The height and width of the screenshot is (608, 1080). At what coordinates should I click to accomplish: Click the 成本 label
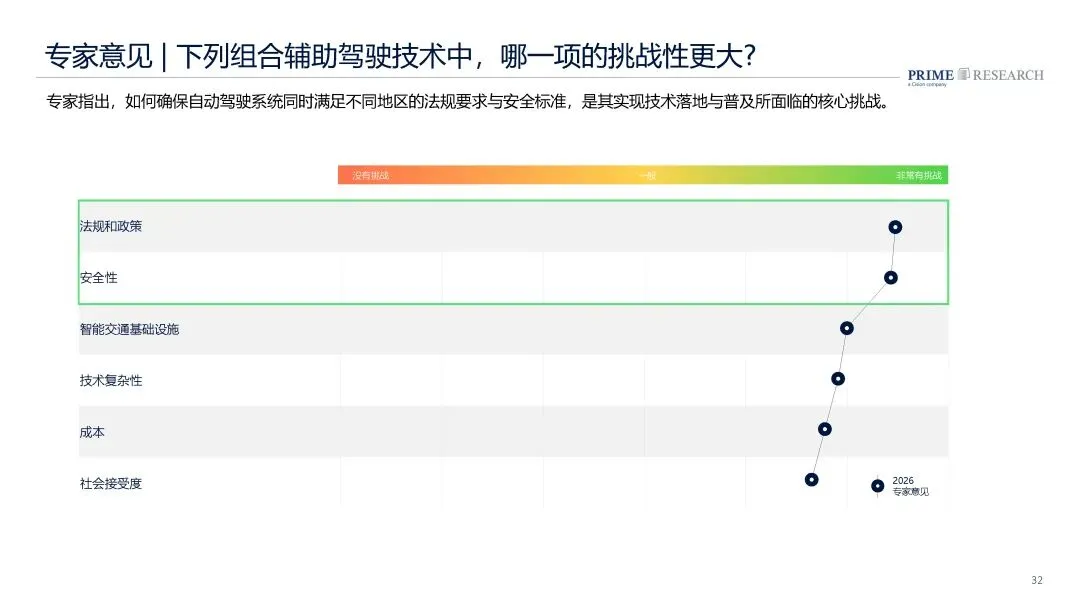pyautogui.click(x=92, y=432)
